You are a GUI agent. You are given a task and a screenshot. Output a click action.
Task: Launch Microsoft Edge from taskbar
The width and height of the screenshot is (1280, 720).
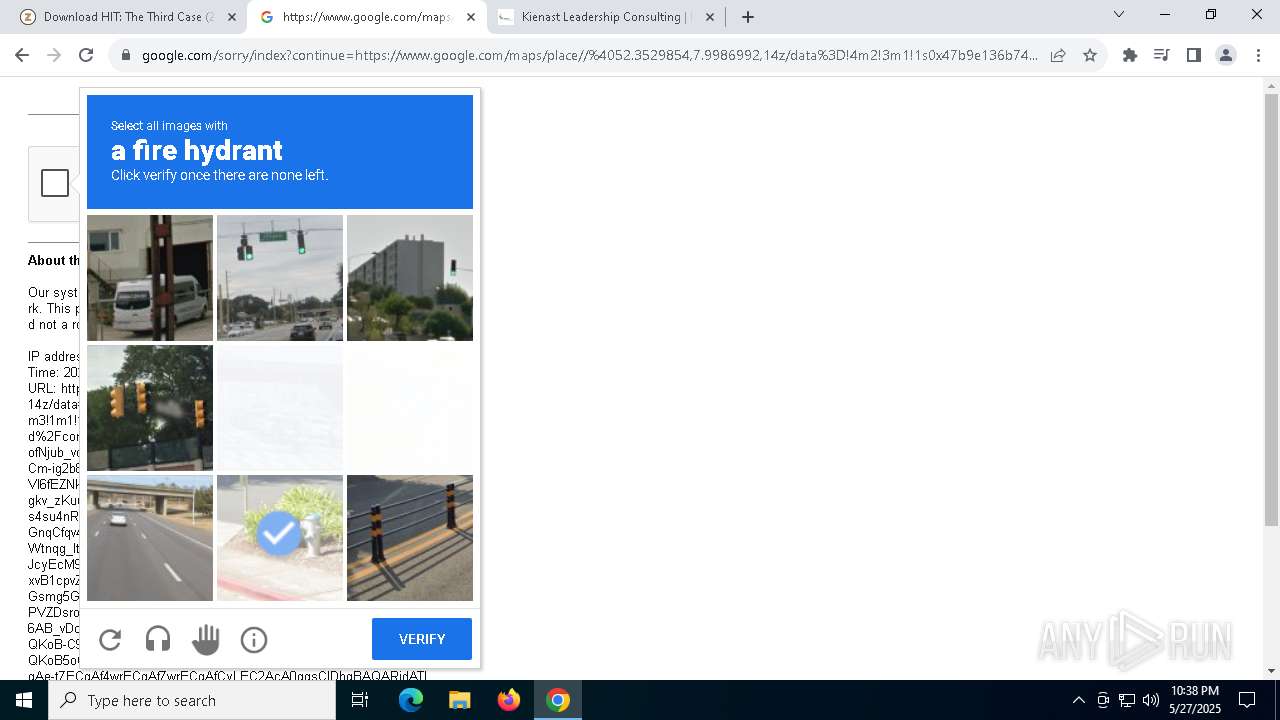(x=411, y=700)
